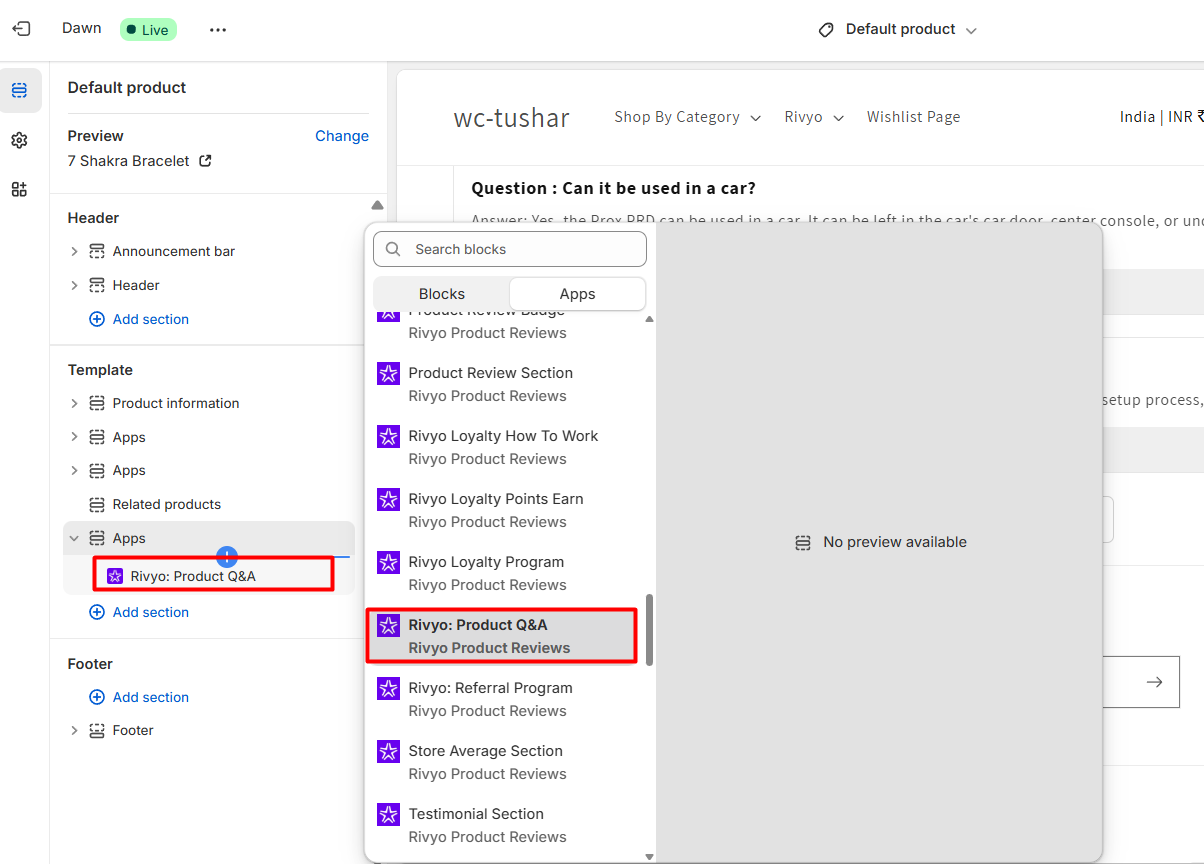This screenshot has height=864, width=1204.
Task: Click the Dawn theme name
Action: tap(82, 28)
